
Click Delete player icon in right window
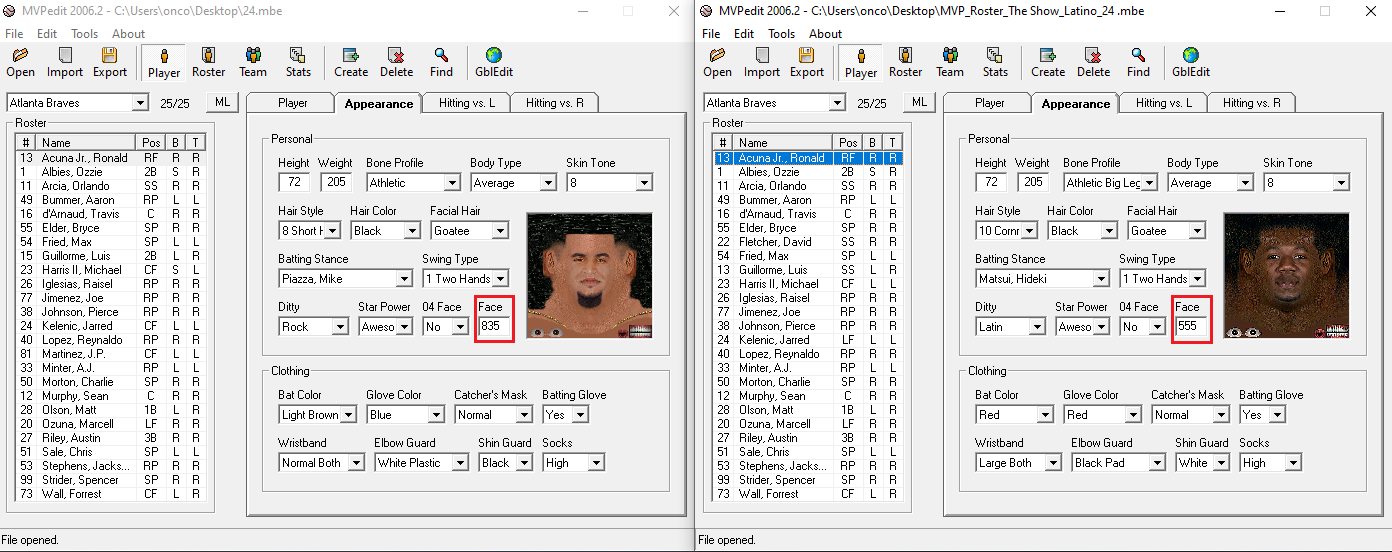pyautogui.click(x=1093, y=62)
